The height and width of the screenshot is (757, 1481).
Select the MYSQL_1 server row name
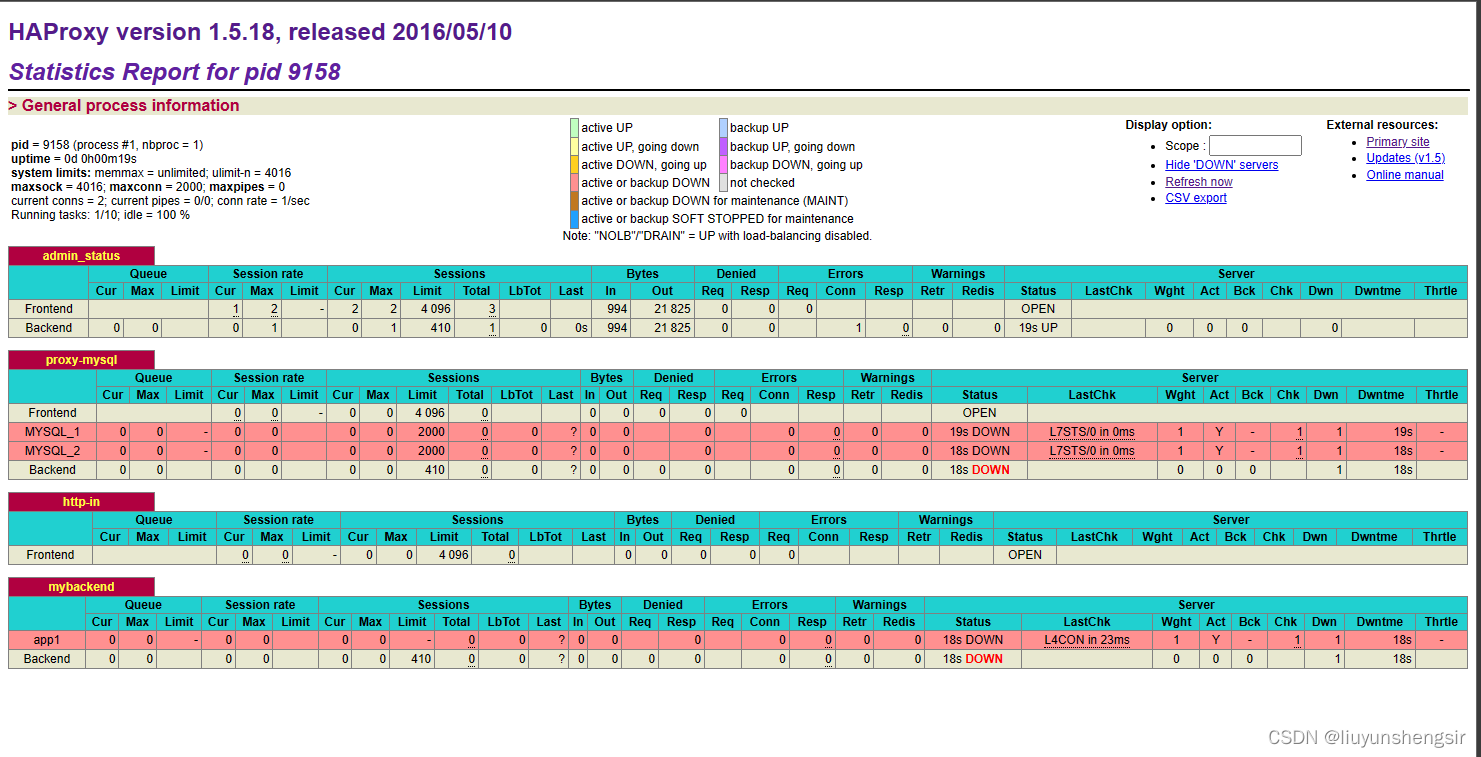(52, 432)
